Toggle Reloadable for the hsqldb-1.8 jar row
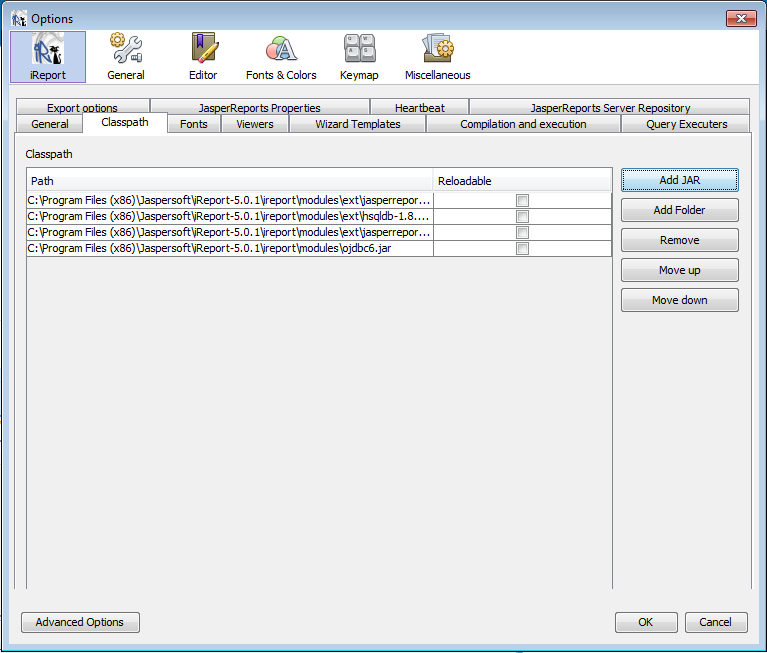 (522, 216)
